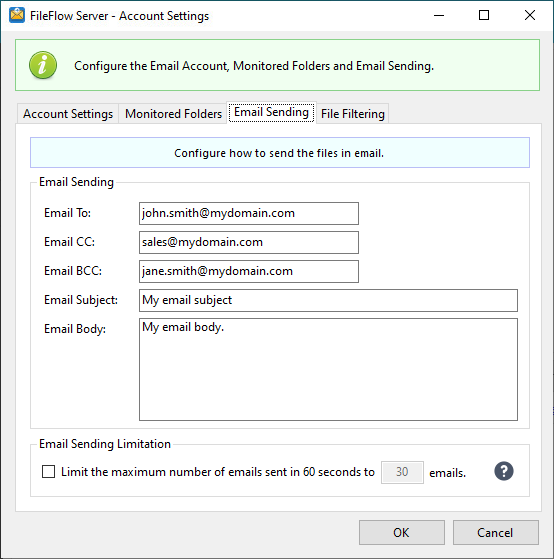
Task: Switch to the Account Settings tab
Action: [x=68, y=114]
